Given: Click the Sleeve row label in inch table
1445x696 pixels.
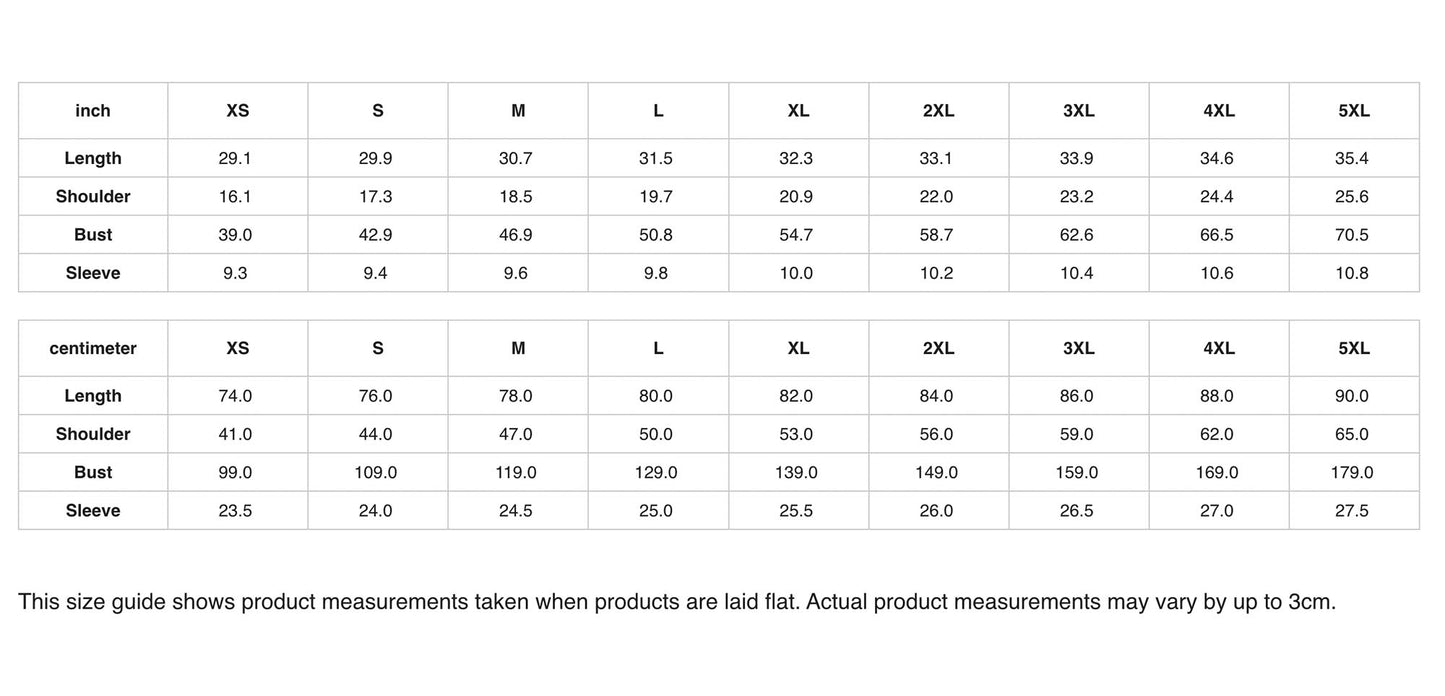Looking at the screenshot, I should point(93,273).
